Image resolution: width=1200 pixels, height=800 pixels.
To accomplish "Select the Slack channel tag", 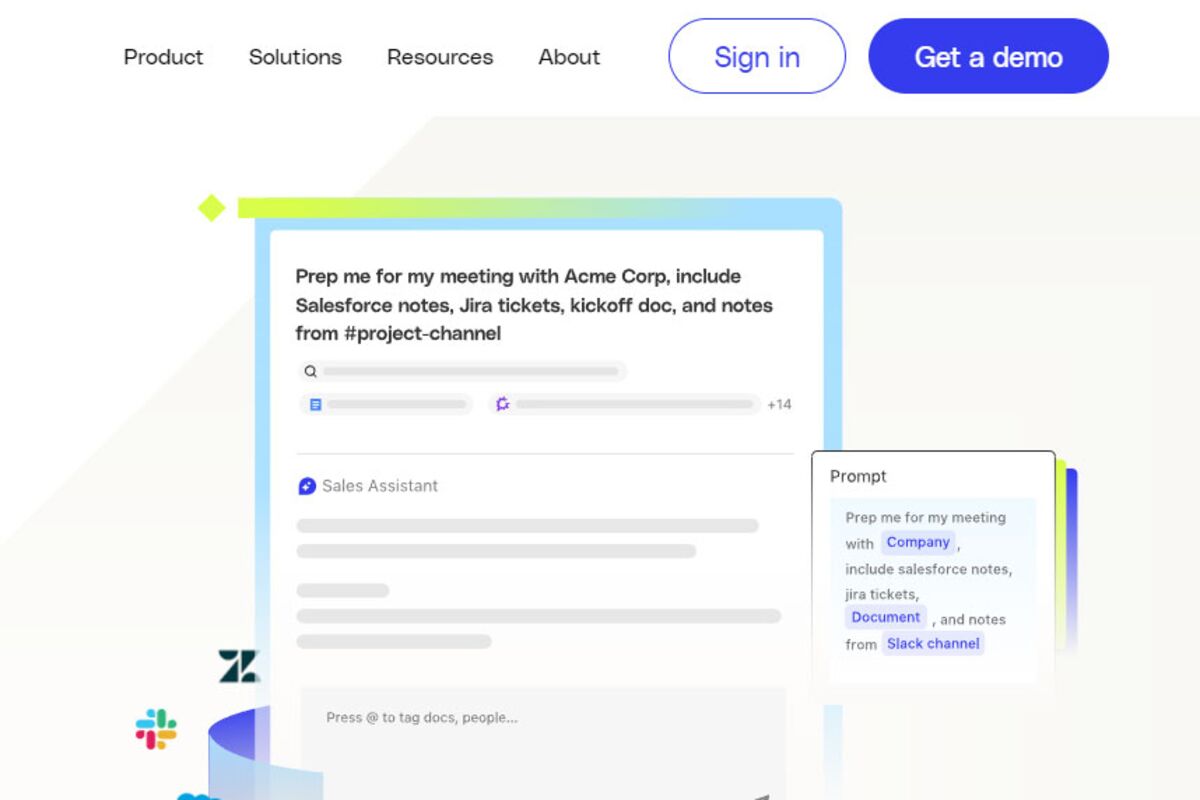I will (933, 644).
